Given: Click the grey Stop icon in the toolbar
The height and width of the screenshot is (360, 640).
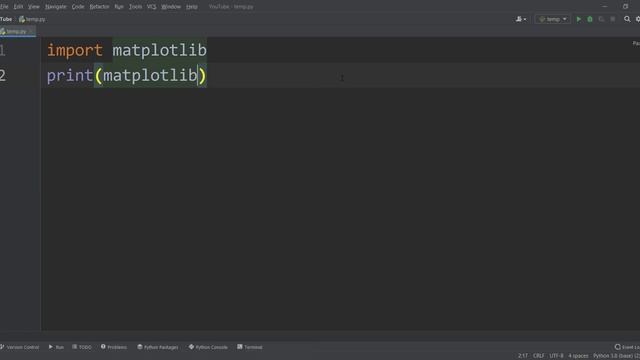Looking at the screenshot, I should click(613, 19).
